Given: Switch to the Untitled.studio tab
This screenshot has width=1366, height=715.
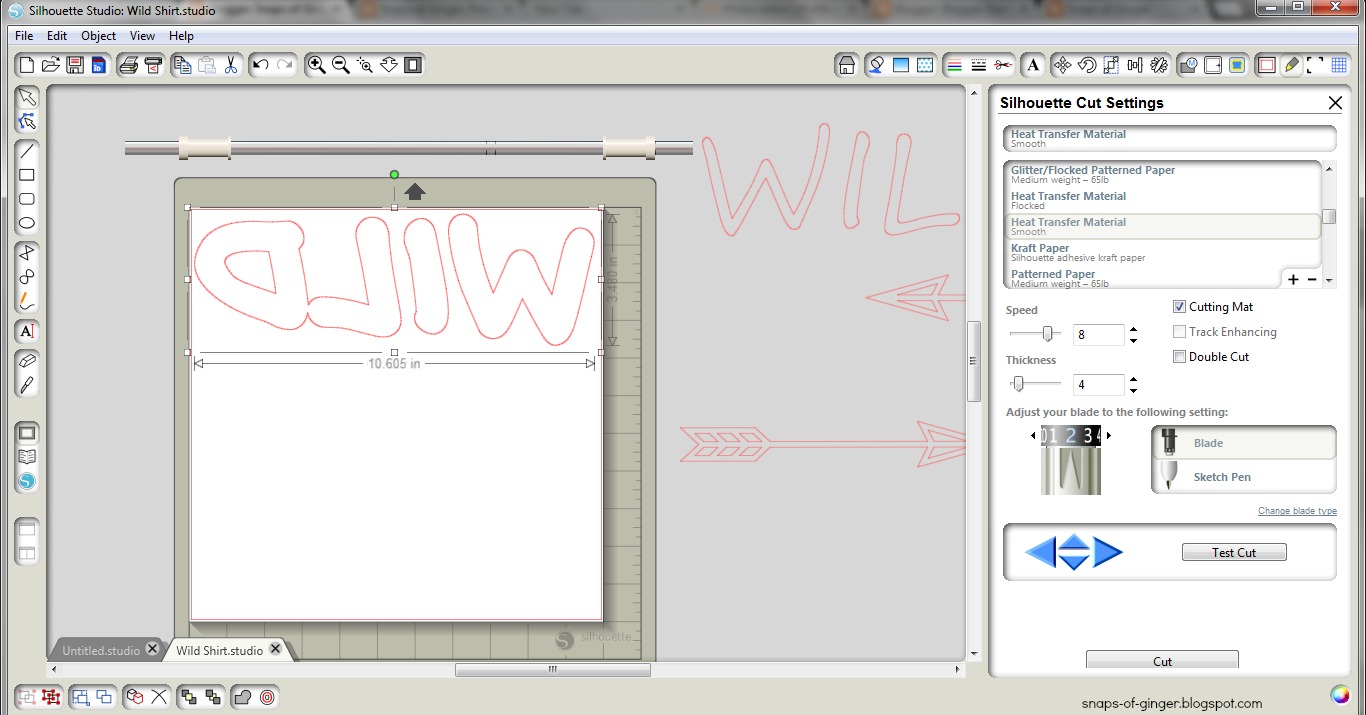Looking at the screenshot, I should 101,650.
